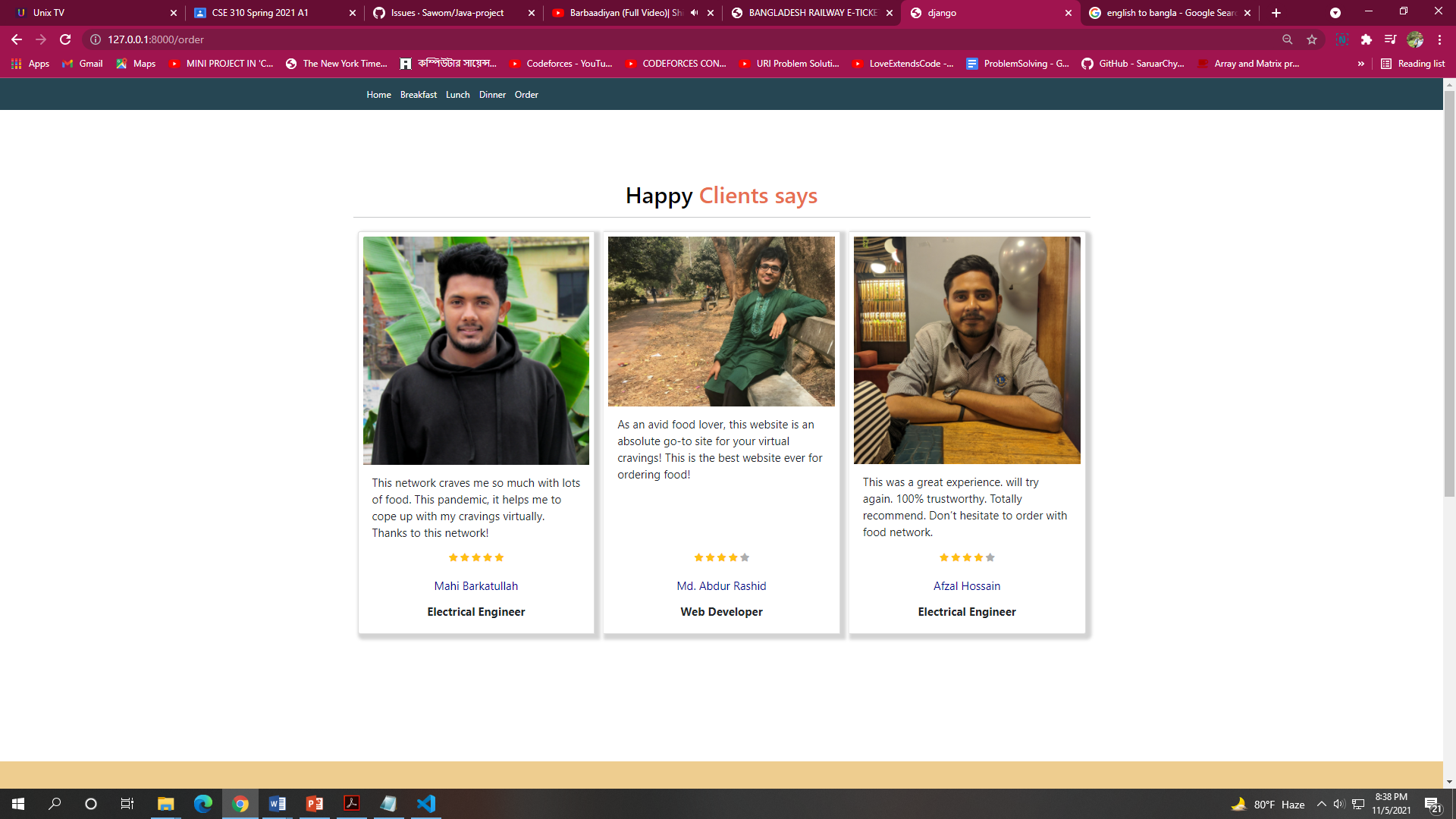The image size is (1456, 819).
Task: Click Md. Abdur Rashid's photo thumbnail
Action: [721, 322]
